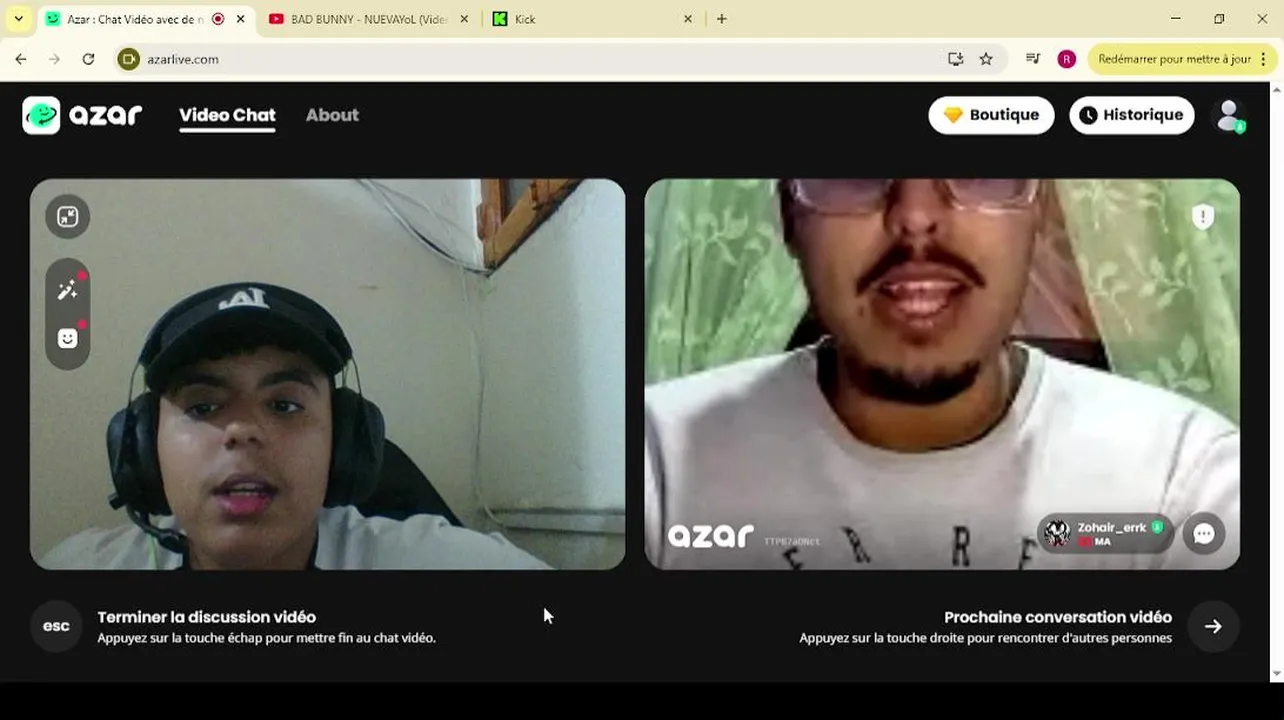Screen dimensions: 1284x720
Task: Click the expand video icon on local camera
Action: click(x=67, y=217)
